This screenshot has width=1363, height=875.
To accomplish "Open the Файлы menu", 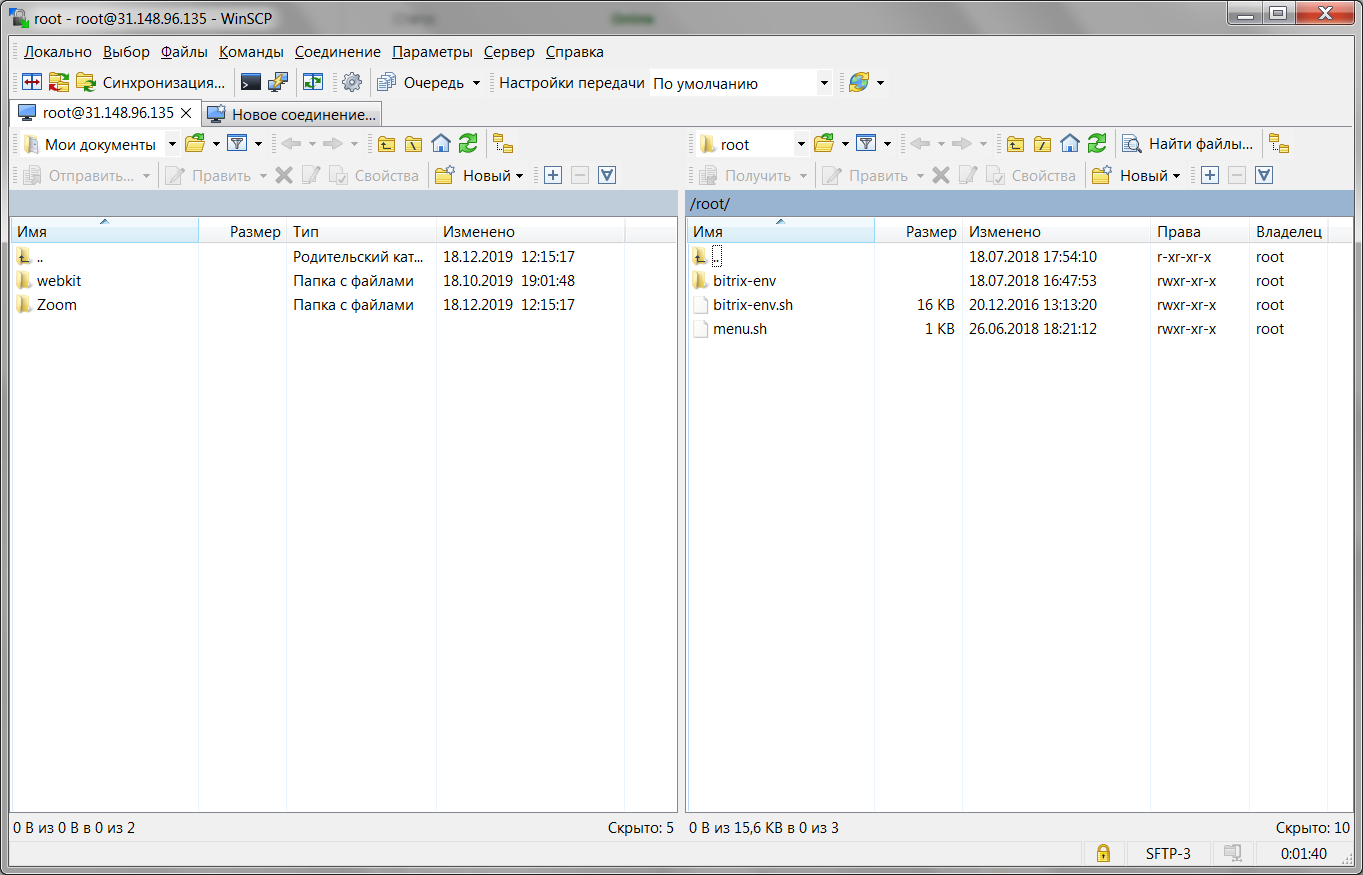I will 184,52.
